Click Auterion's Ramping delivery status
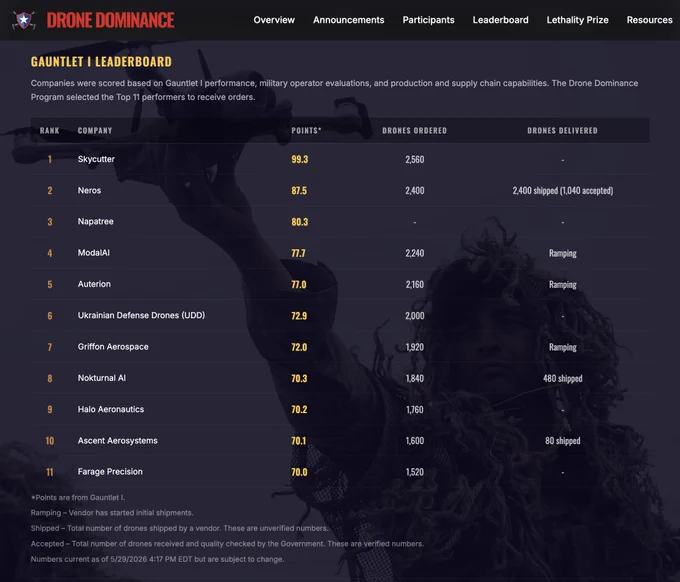 pos(562,284)
